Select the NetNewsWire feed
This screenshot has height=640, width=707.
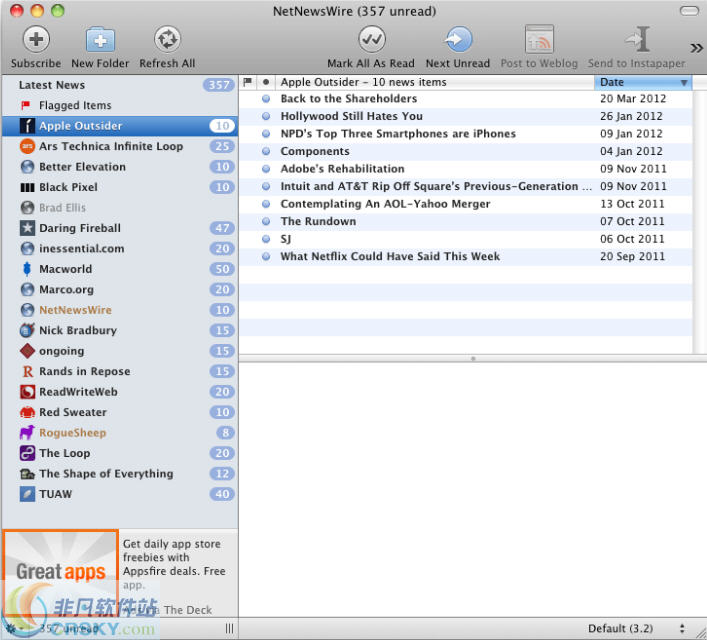tap(120, 310)
